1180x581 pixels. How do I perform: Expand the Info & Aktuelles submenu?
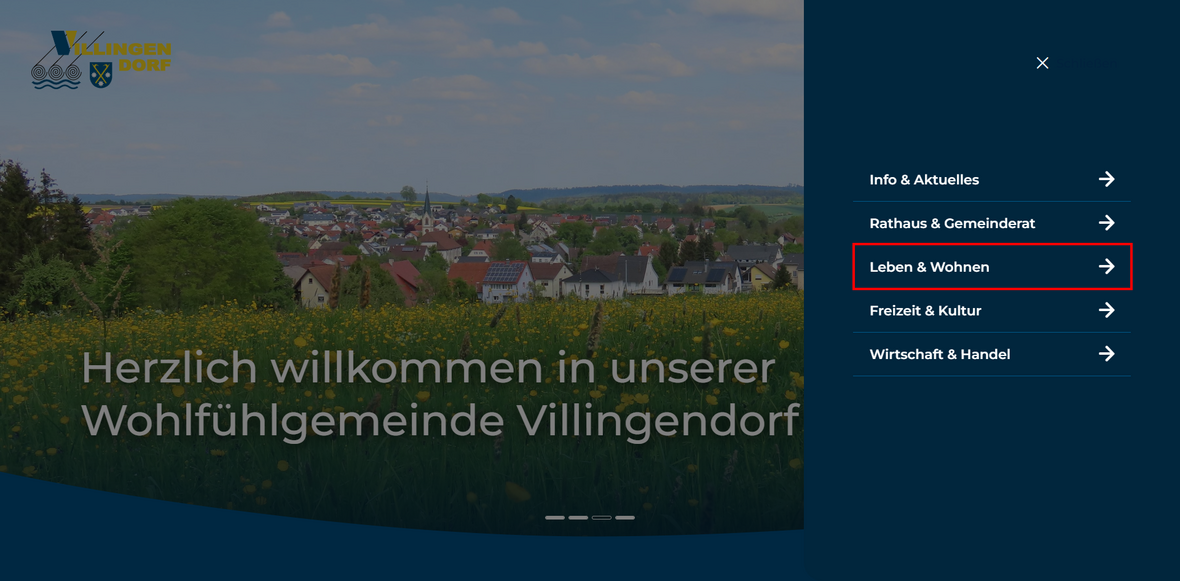click(924, 179)
